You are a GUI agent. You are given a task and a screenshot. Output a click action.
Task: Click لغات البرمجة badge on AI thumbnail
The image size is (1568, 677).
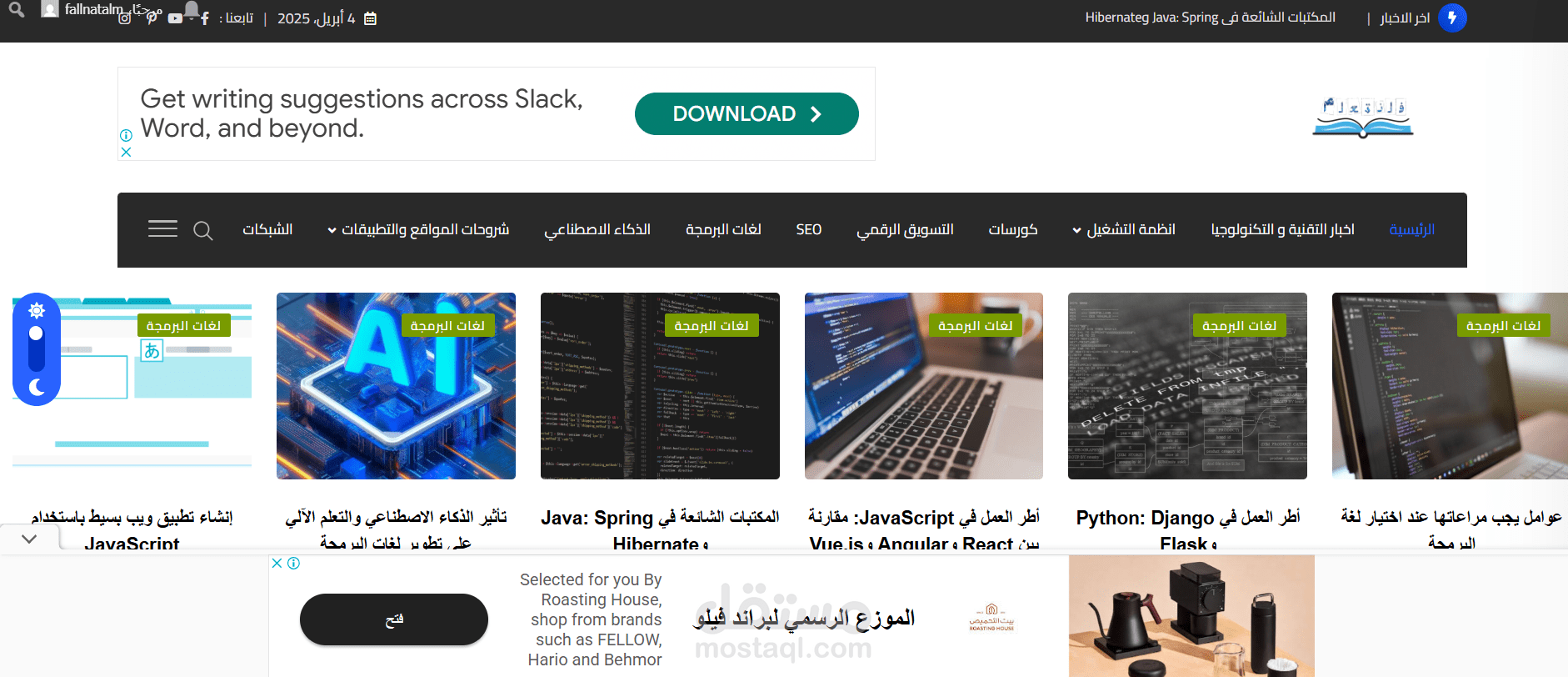(x=447, y=325)
